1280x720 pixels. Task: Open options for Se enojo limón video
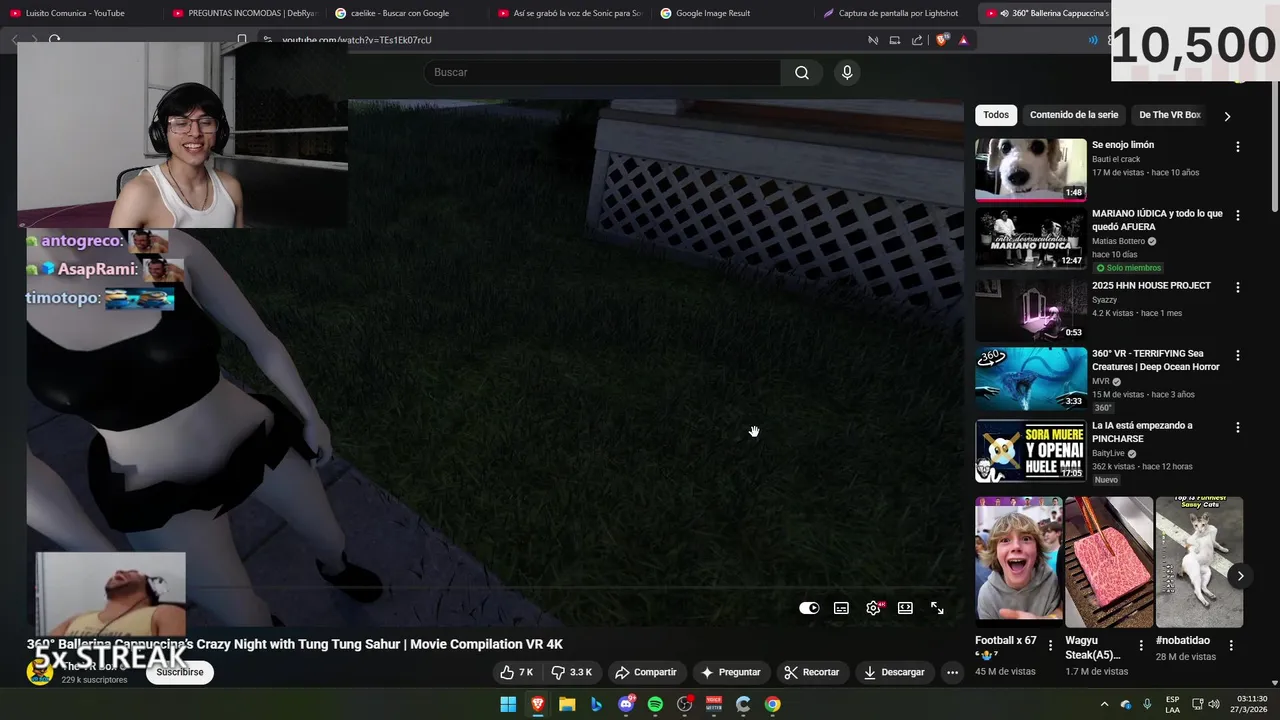point(1238,147)
